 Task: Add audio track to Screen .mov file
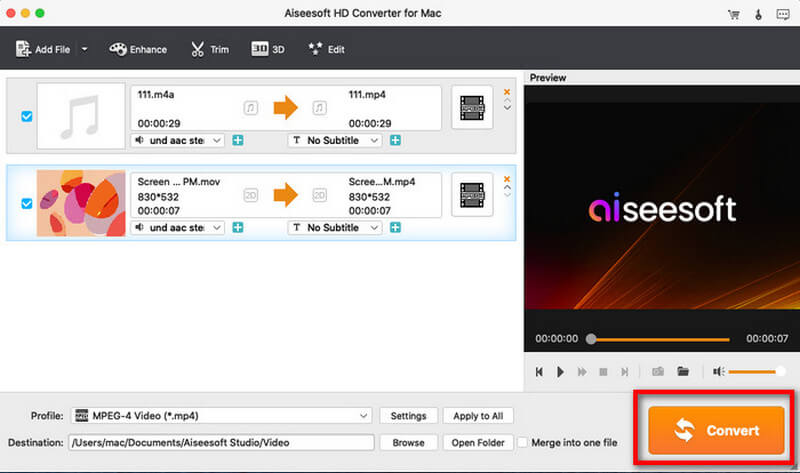[x=238, y=228]
